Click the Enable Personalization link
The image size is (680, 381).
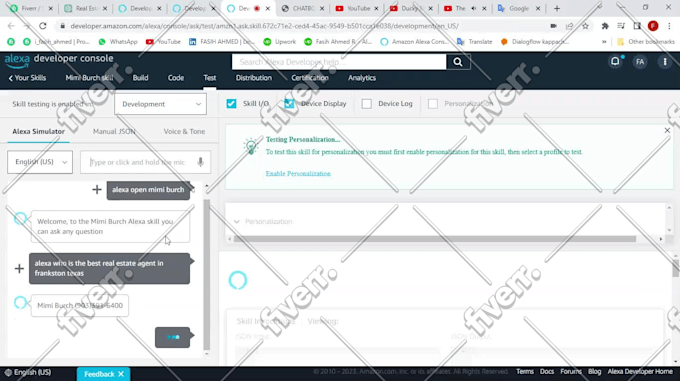298,173
